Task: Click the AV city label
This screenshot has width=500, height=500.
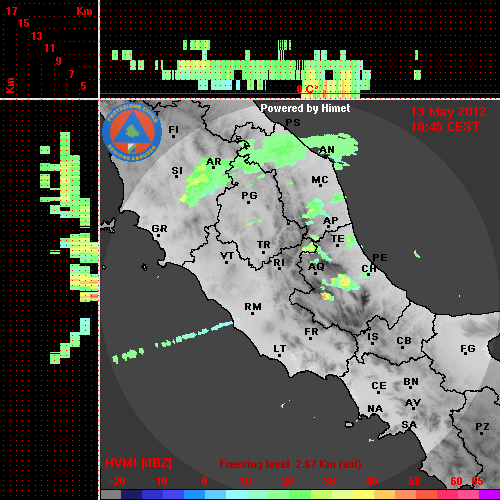Action: tap(413, 403)
